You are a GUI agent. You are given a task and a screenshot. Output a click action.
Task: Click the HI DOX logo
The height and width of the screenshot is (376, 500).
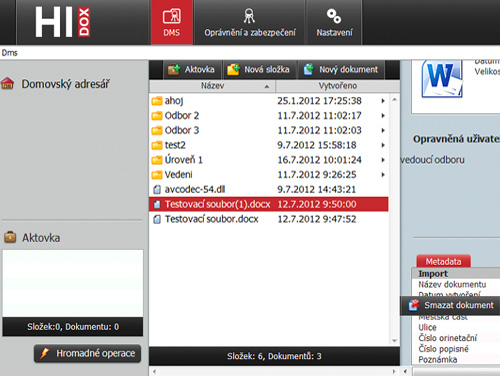(x=63, y=22)
